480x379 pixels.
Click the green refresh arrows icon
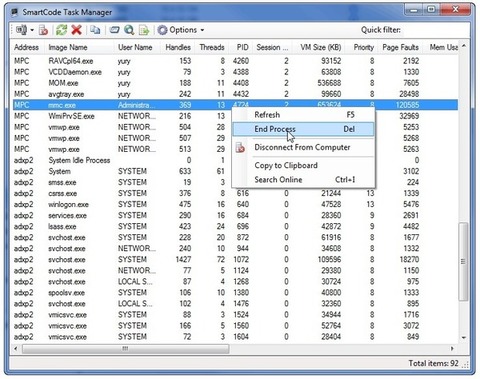coord(61,30)
